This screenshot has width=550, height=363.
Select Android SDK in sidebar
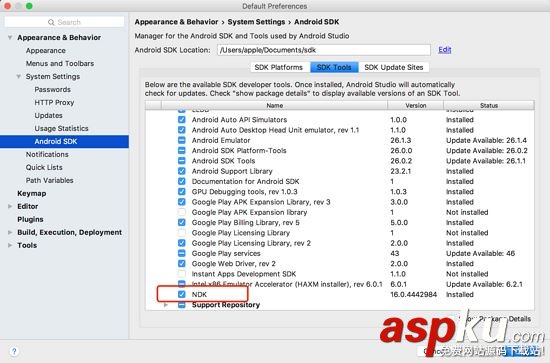(64, 141)
